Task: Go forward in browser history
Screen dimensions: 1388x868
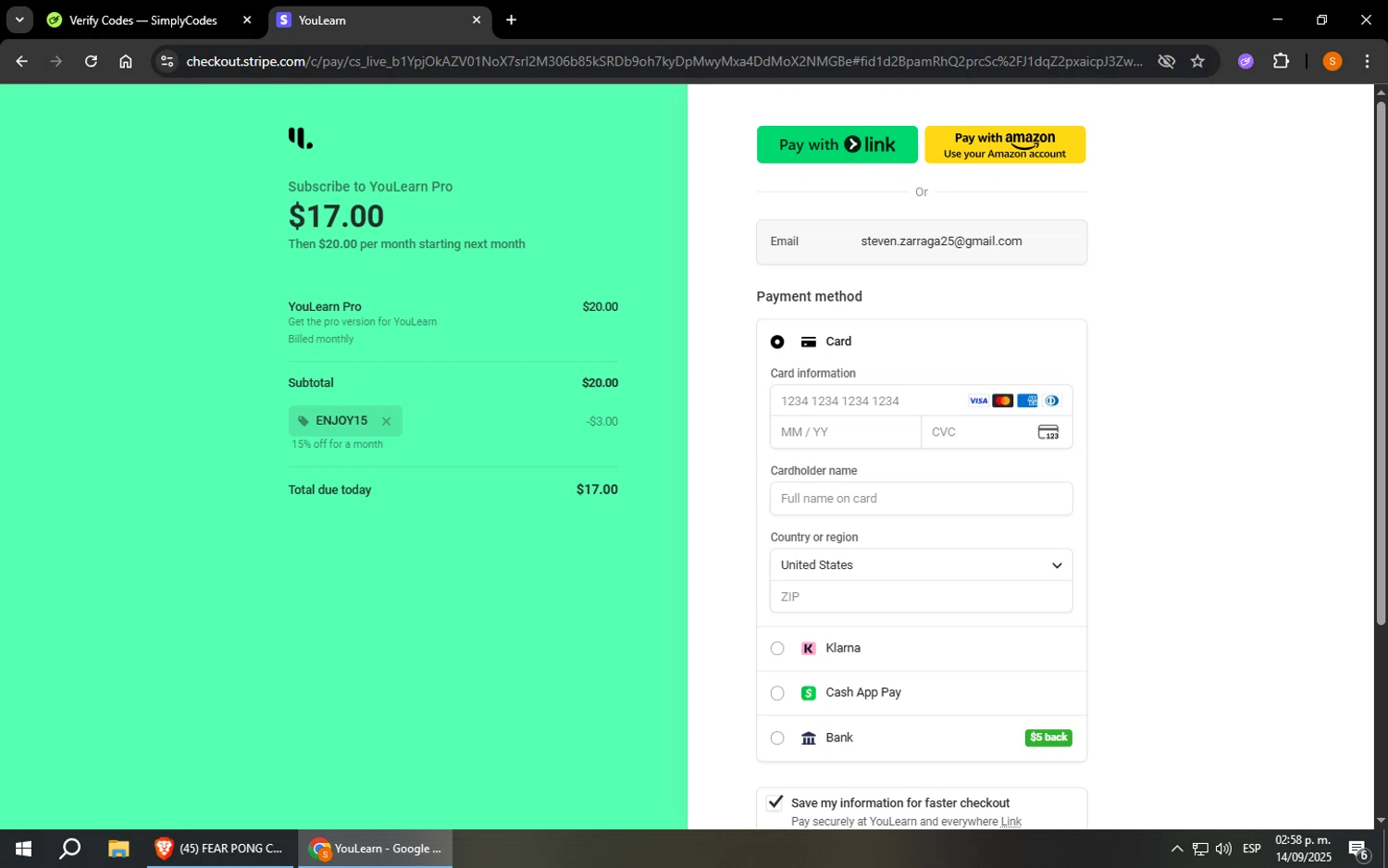Action: pos(56,61)
